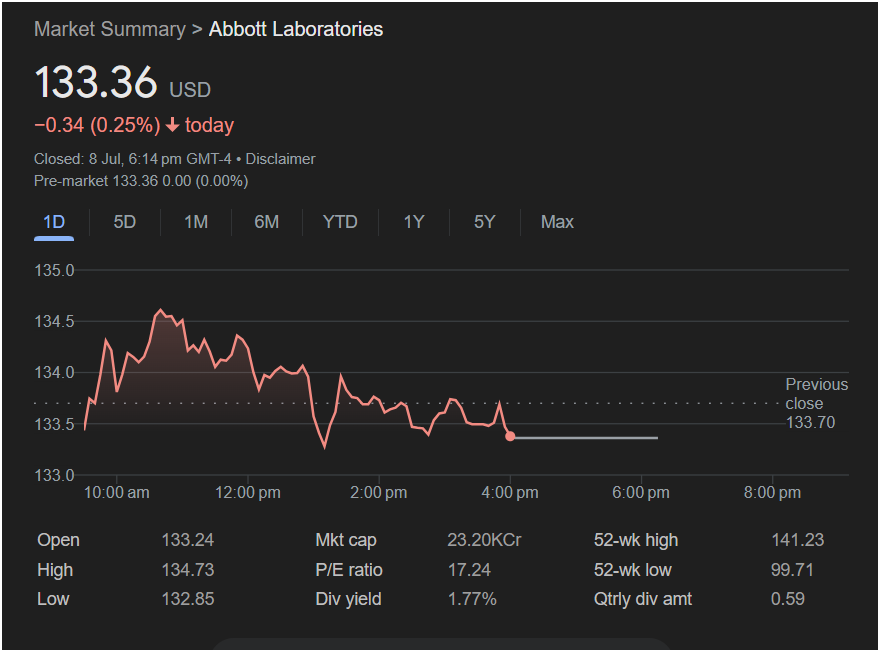Click the 10:00 am axis label

tap(117, 493)
